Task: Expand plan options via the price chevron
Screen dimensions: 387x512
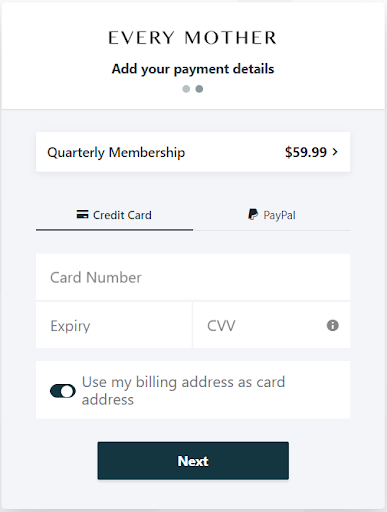Action: point(335,152)
